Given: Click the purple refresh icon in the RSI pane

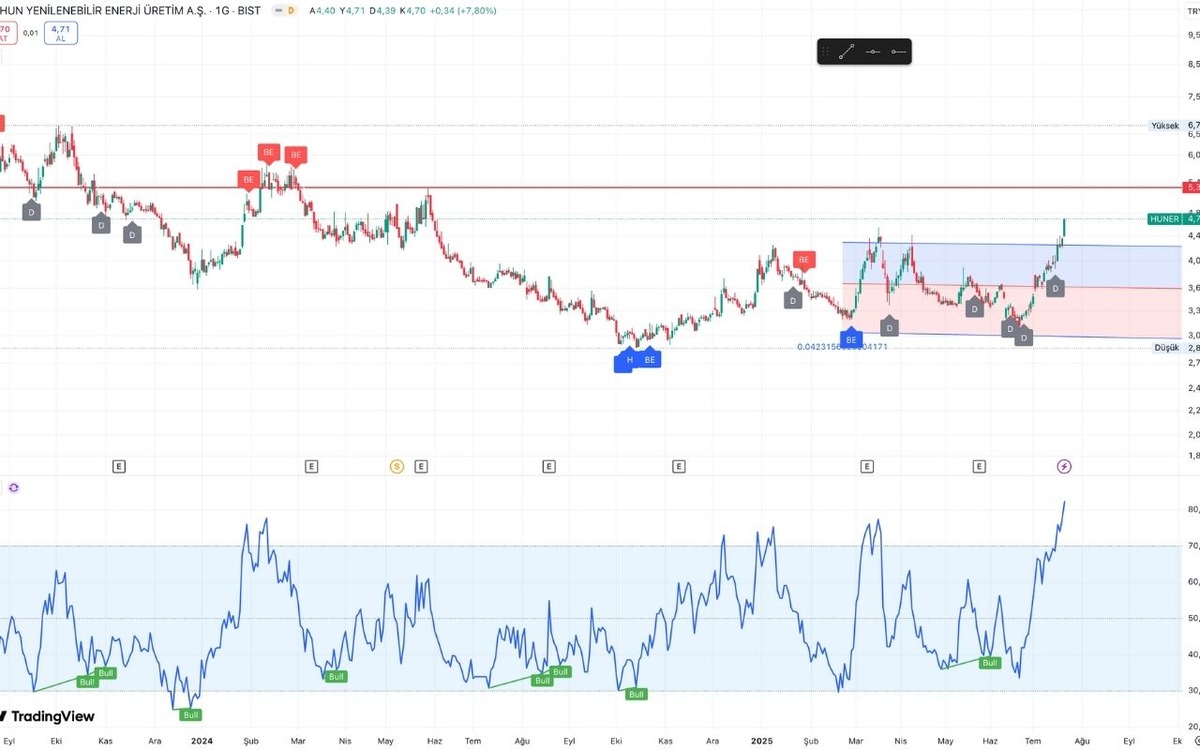Looking at the screenshot, I should click(14, 488).
